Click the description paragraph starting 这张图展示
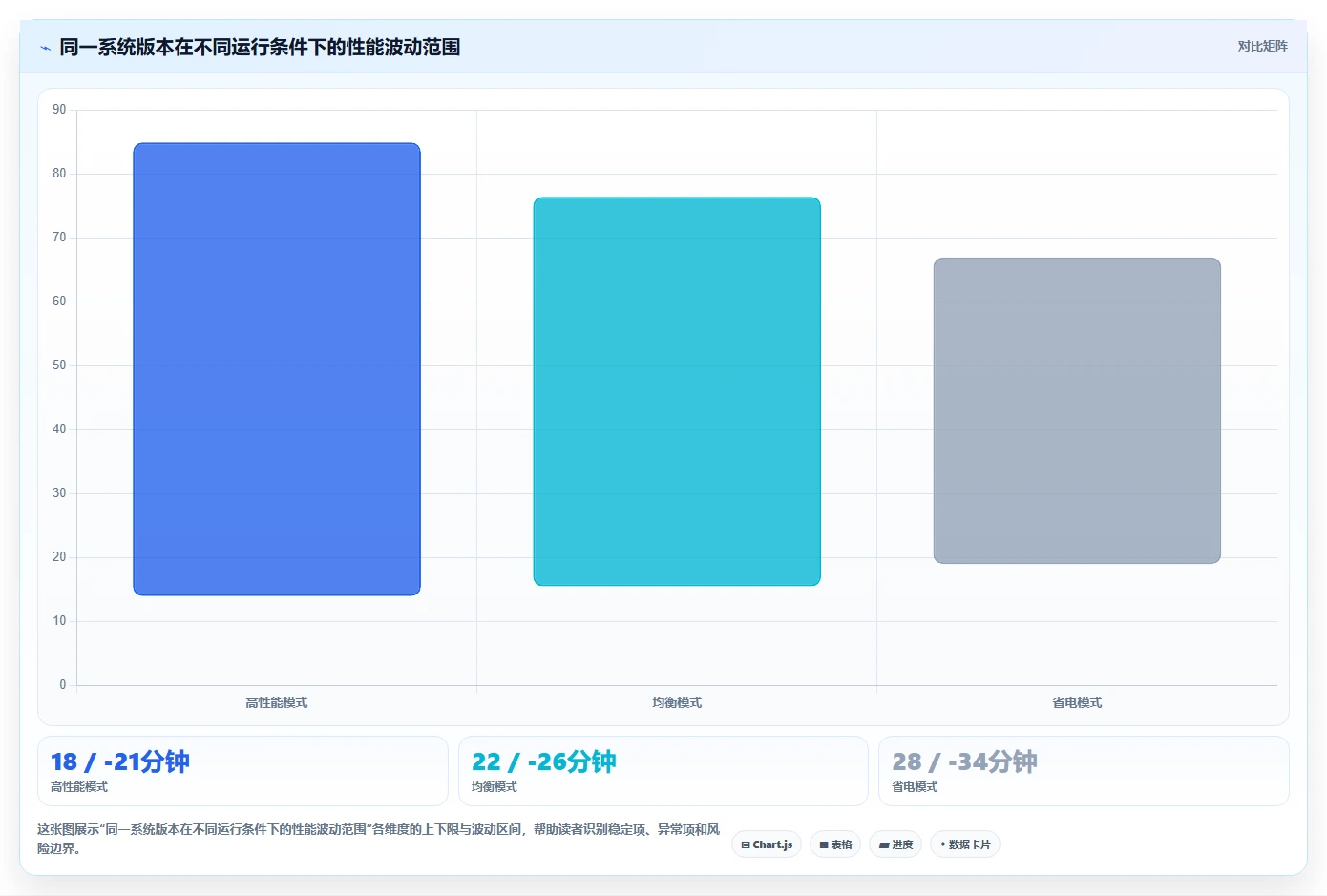This screenshot has height=896, width=1327. pos(379,839)
